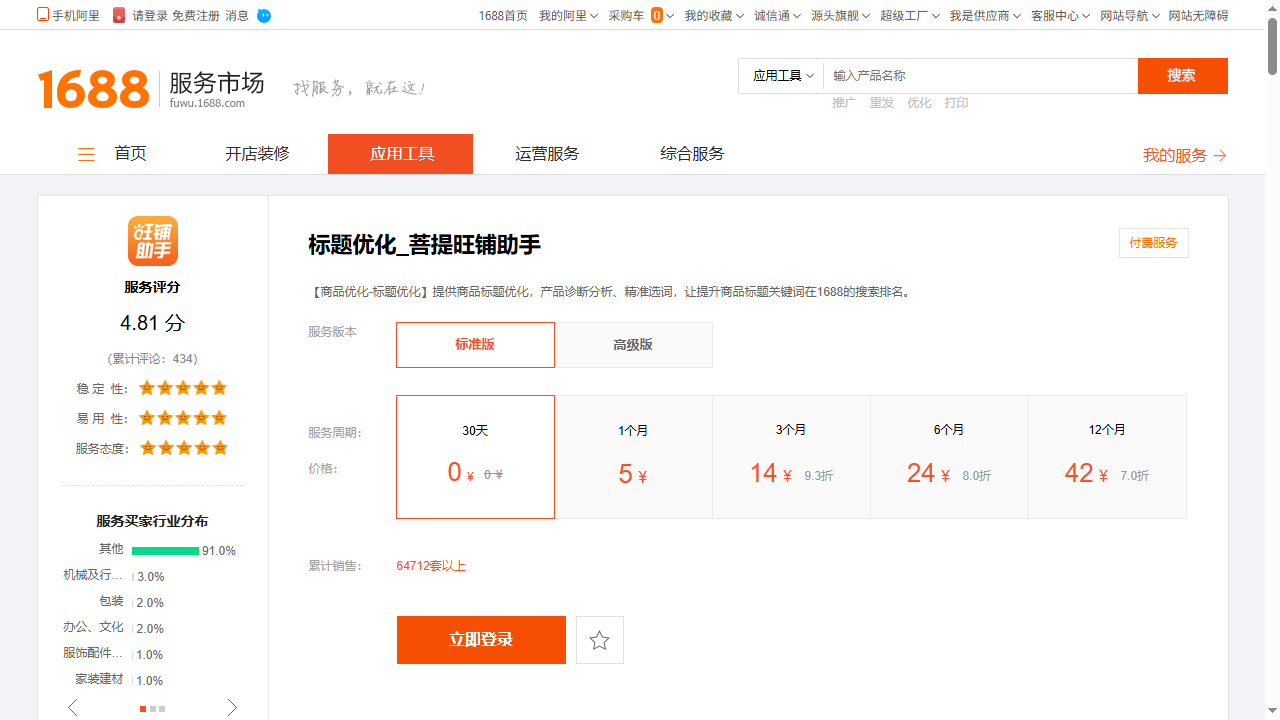Viewport: 1280px width, 720px height.
Task: Click the product name search field
Action: [x=980, y=76]
